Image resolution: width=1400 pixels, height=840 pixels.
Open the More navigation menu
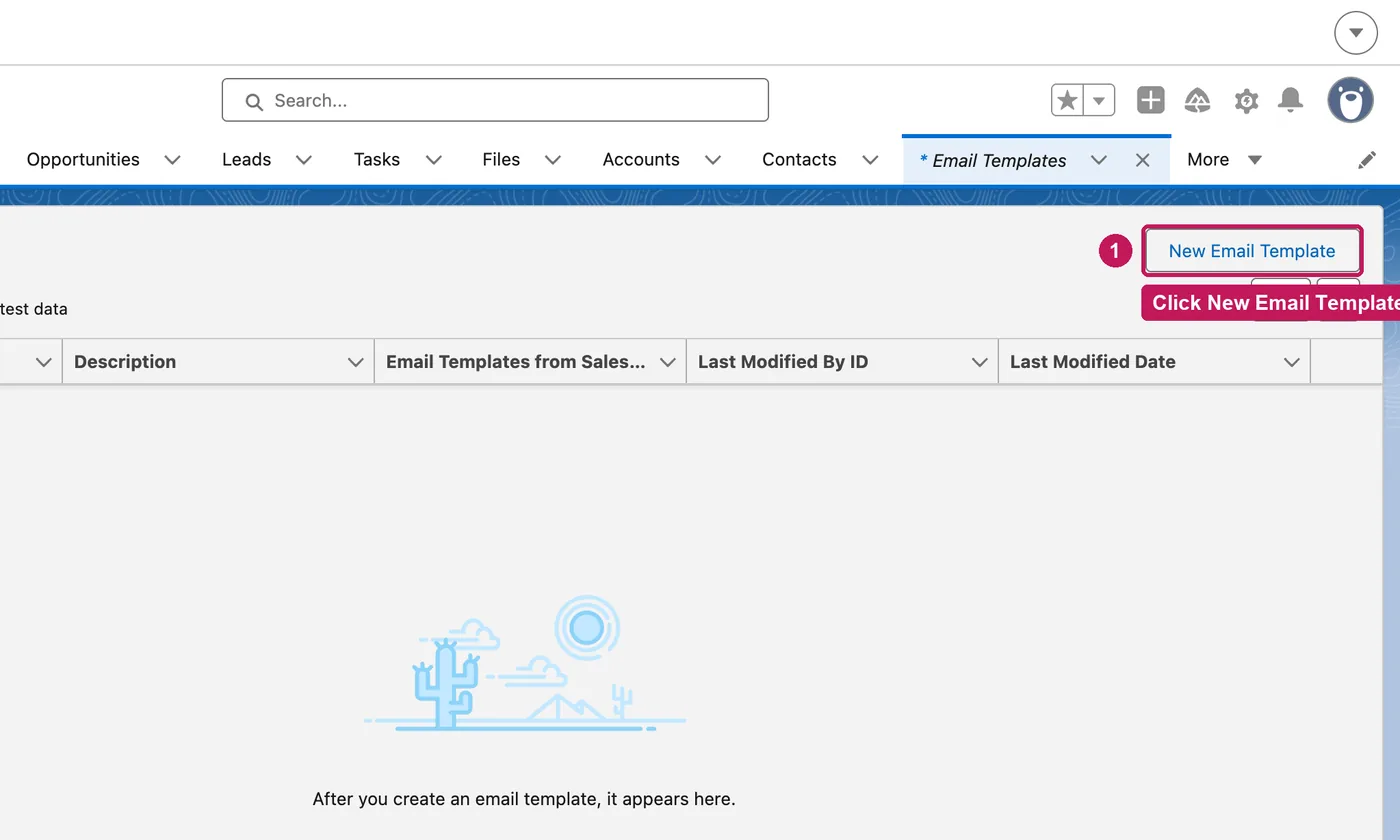[1225, 160]
